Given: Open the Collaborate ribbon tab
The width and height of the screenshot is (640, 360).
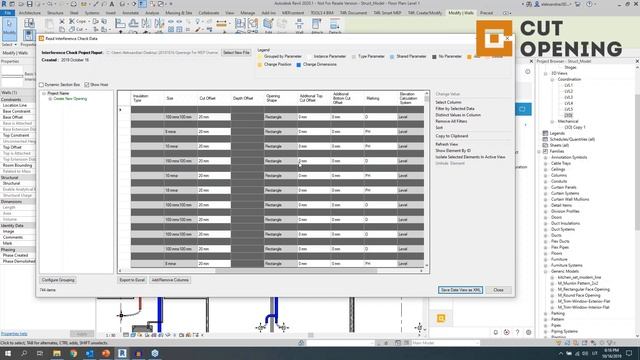Looking at the screenshot, I should (209, 13).
